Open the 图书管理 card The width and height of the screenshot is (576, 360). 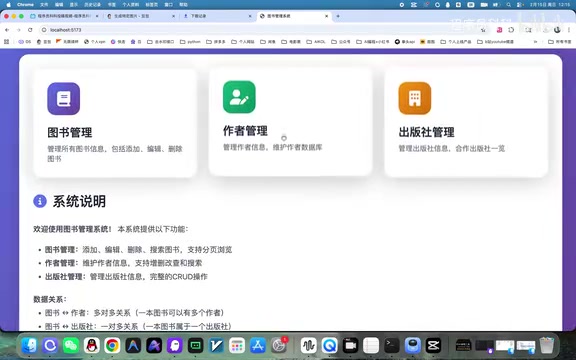pyautogui.click(x=115, y=123)
